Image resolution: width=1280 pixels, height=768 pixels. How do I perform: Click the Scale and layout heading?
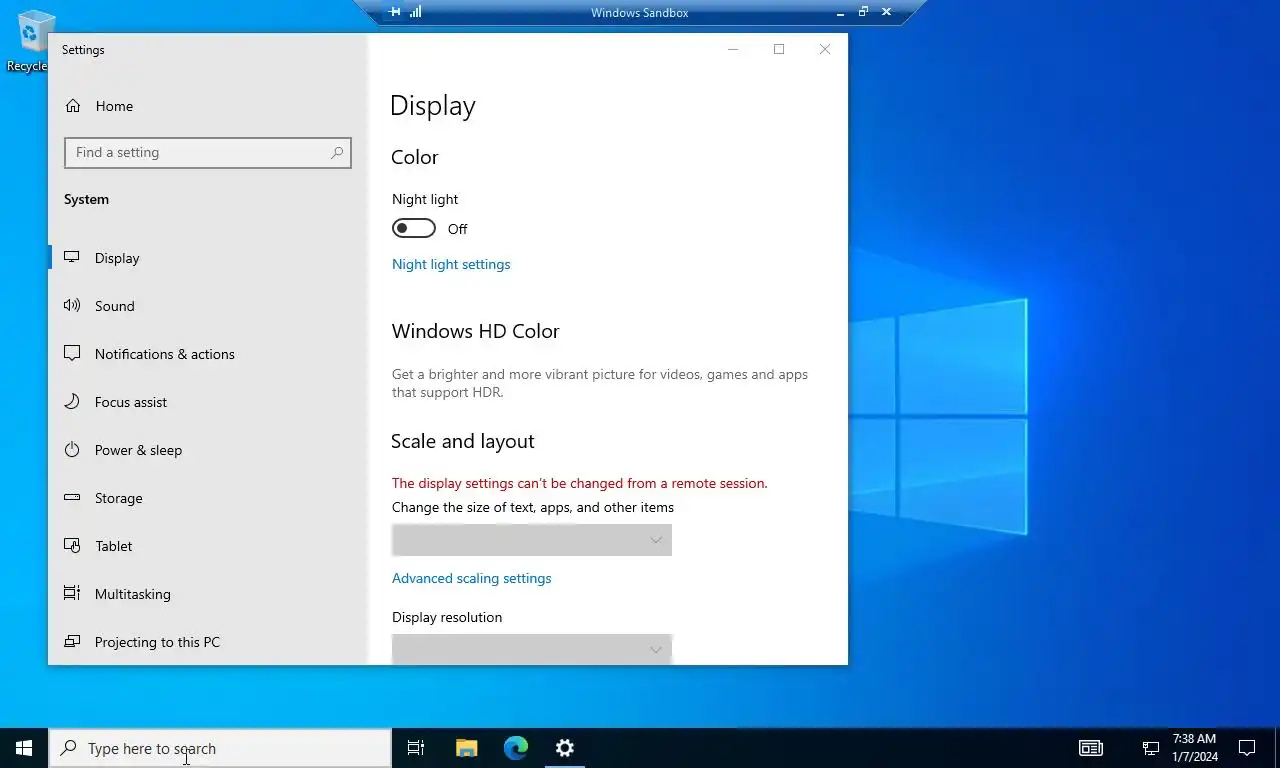click(x=463, y=441)
